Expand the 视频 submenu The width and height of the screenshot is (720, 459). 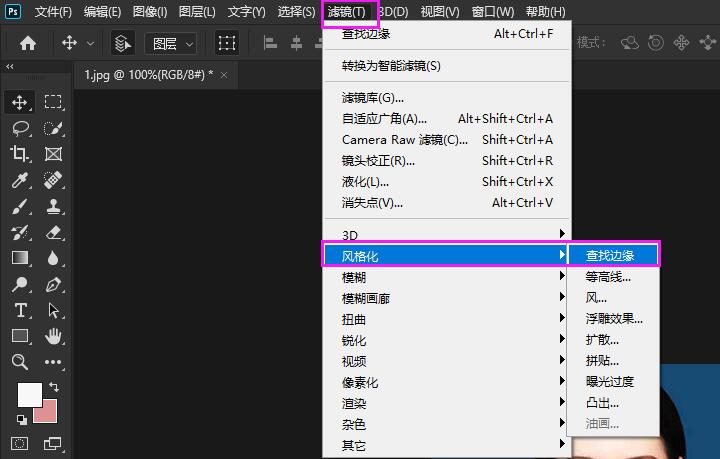(446, 361)
